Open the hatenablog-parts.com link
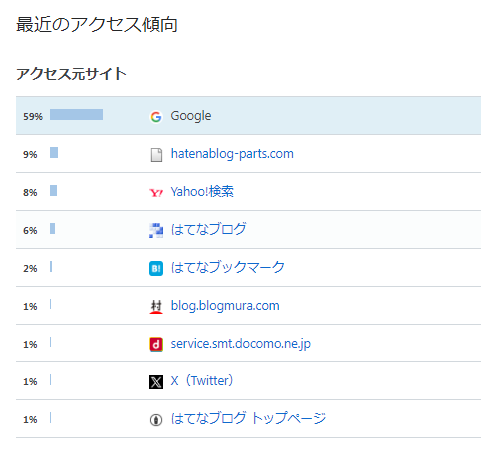495x455 pixels. (x=232, y=154)
